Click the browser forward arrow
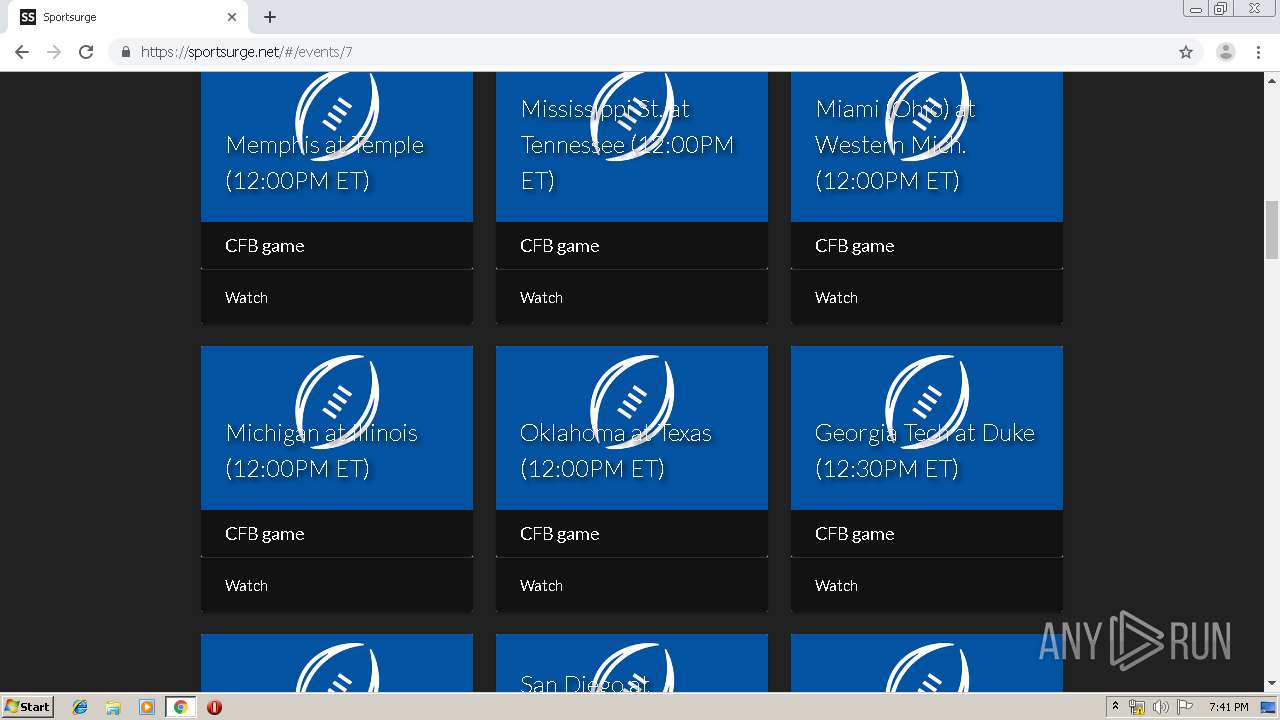The height and width of the screenshot is (720, 1280). (54, 52)
